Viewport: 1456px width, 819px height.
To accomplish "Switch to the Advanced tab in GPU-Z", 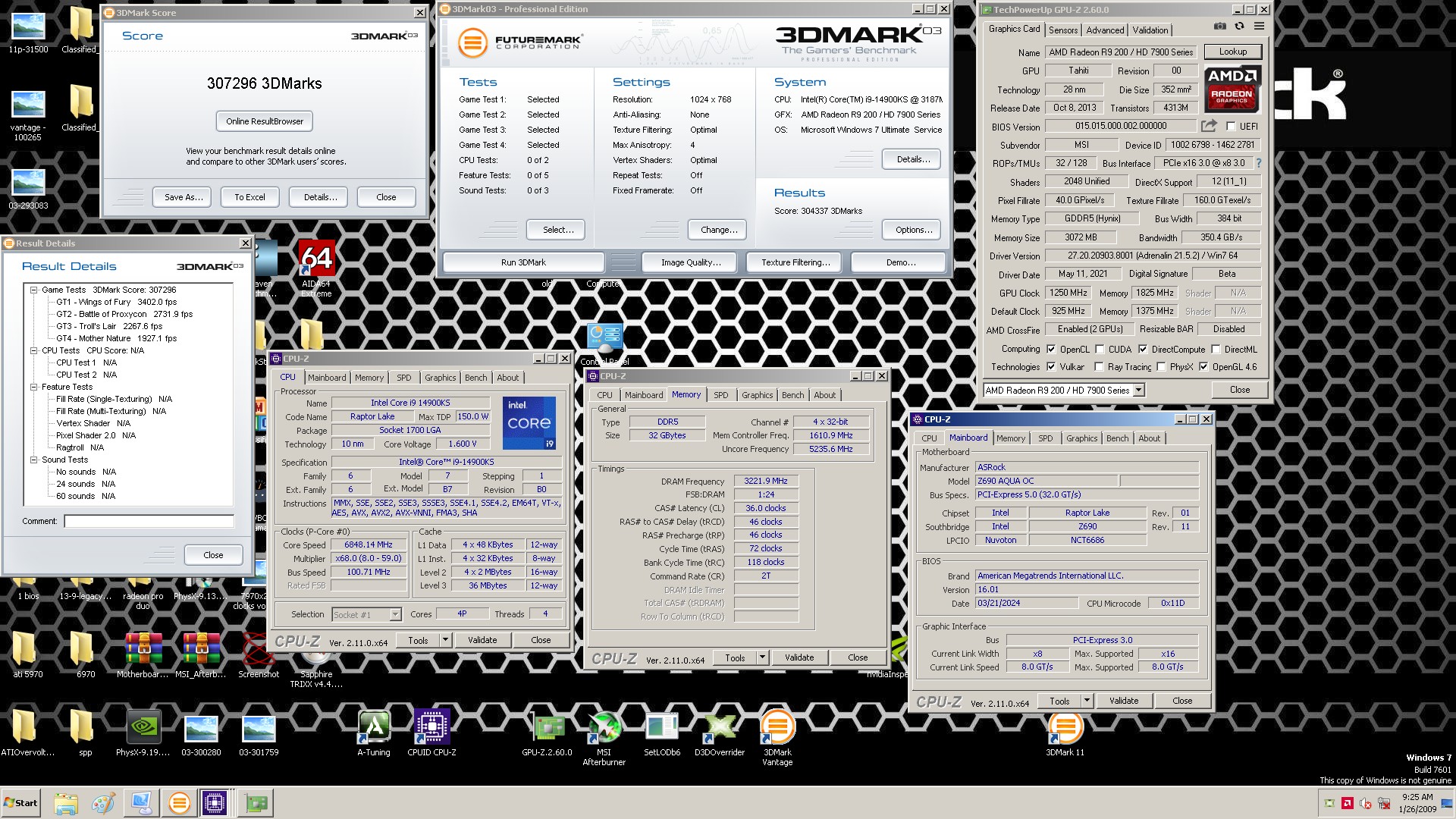I will click(1105, 30).
